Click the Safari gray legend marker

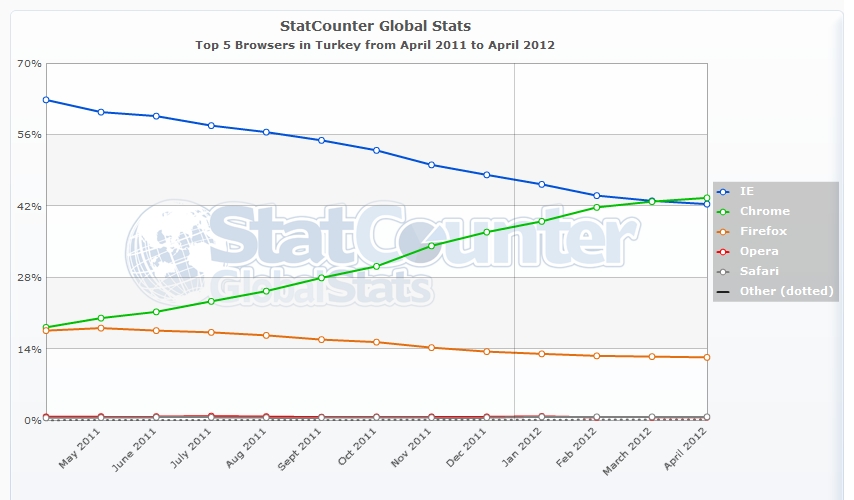point(723,271)
